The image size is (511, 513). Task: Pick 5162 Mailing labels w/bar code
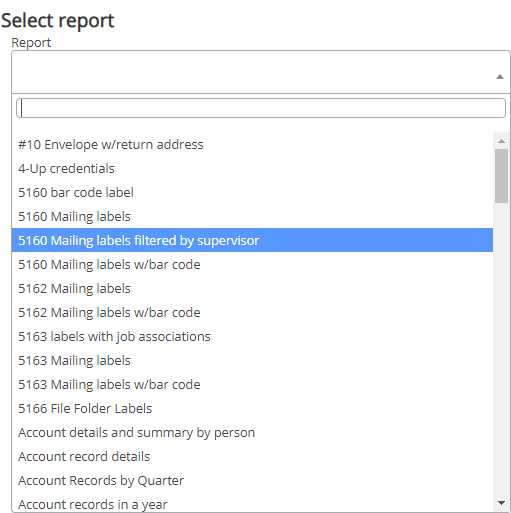(252, 313)
